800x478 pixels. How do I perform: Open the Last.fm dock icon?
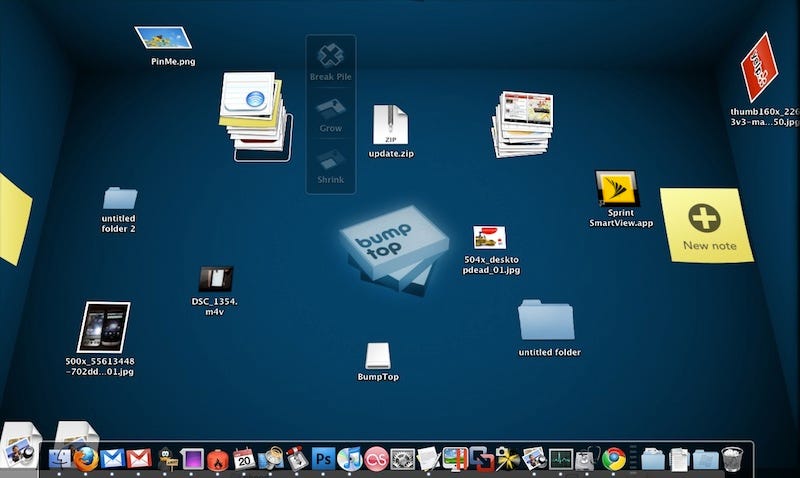click(x=377, y=459)
